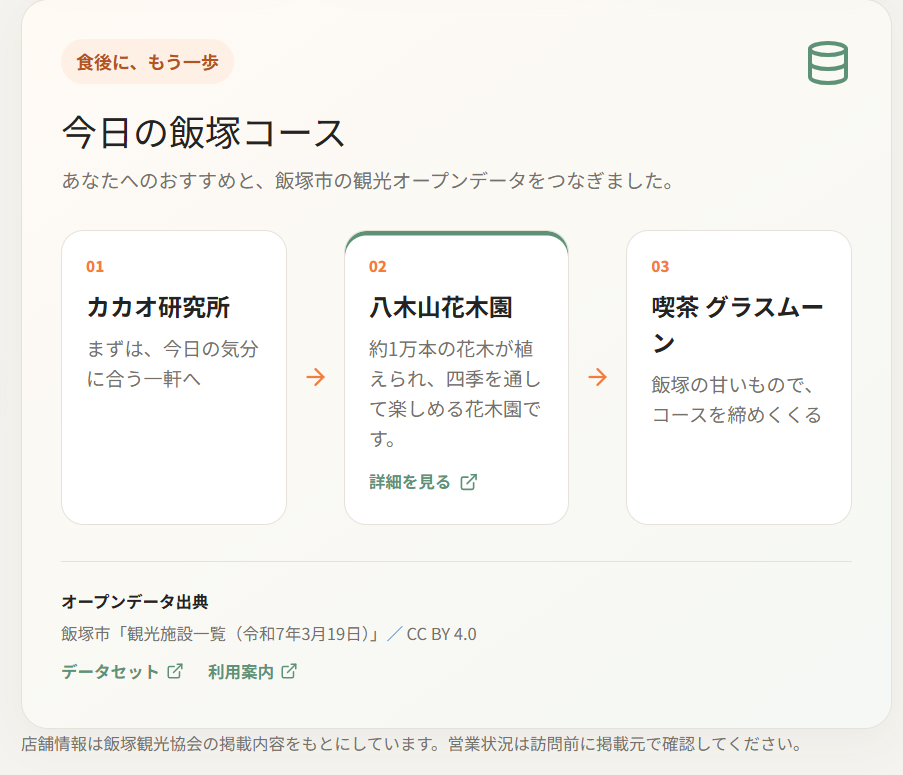Viewport: 903px width, 775px height.
Task: Click the external-link icon beside 利用案内
Action: pos(289,671)
